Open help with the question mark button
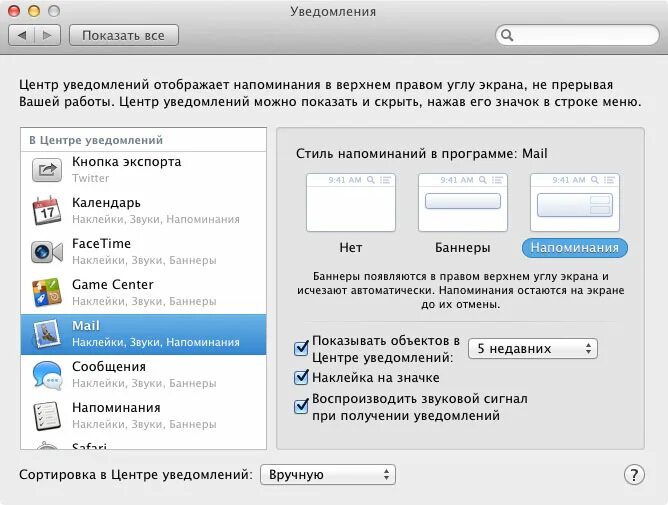Screen dimensions: 668x505 [634, 475]
